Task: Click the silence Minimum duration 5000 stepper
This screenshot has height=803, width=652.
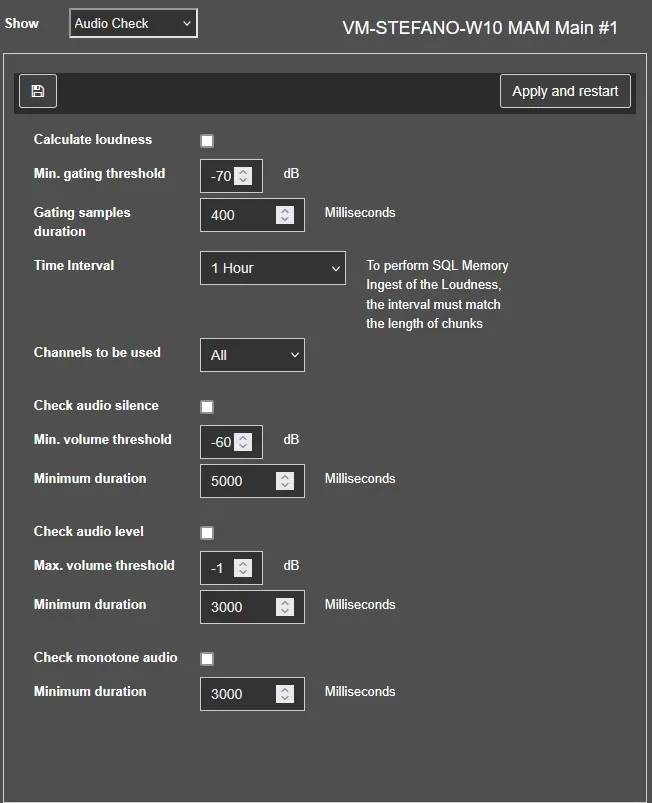Action: [285, 481]
